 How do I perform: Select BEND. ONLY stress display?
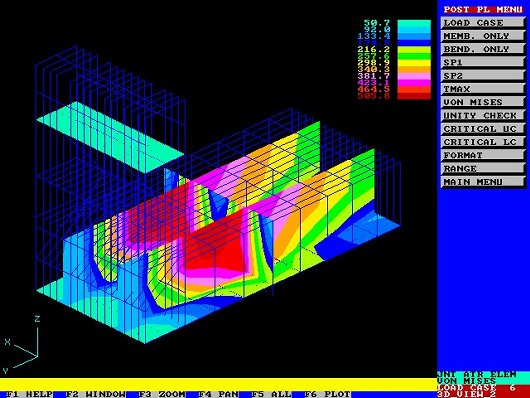(483, 49)
